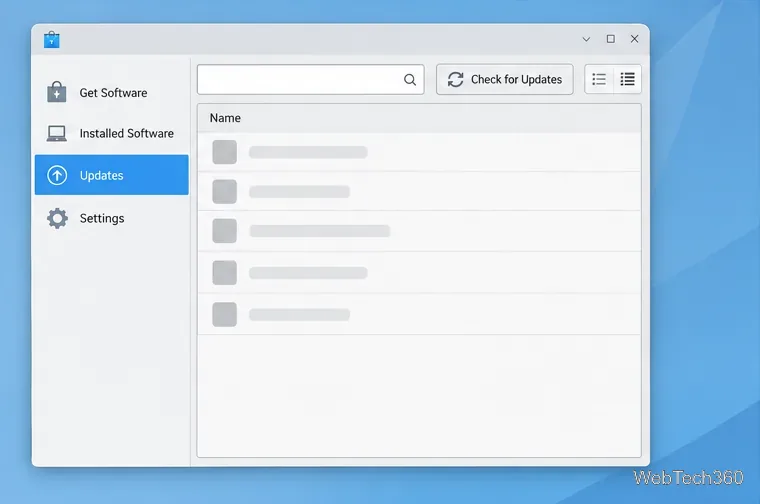Click the up-arrow Updates icon

click(x=57, y=175)
